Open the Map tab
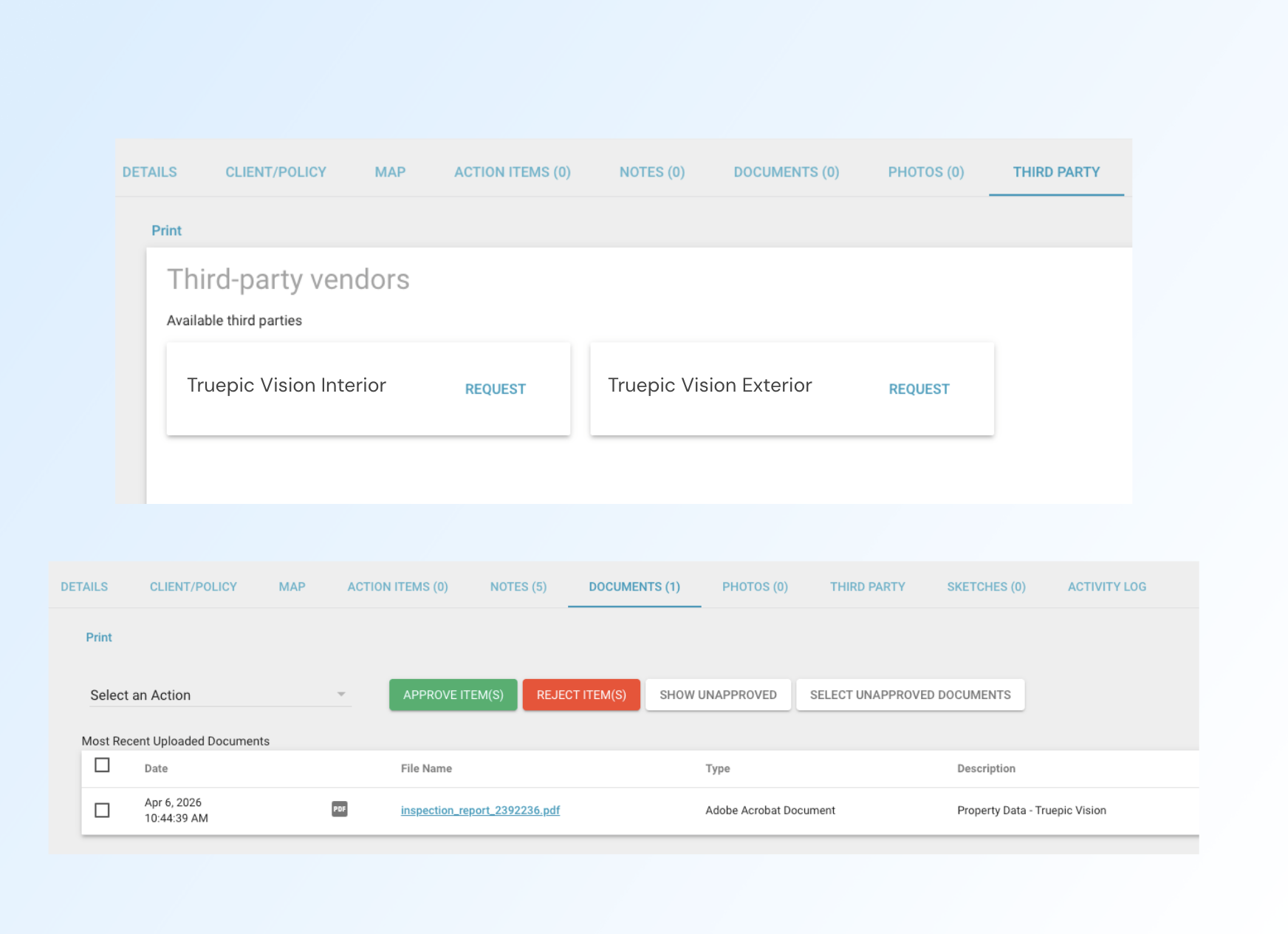This screenshot has width=1288, height=934. click(x=292, y=586)
